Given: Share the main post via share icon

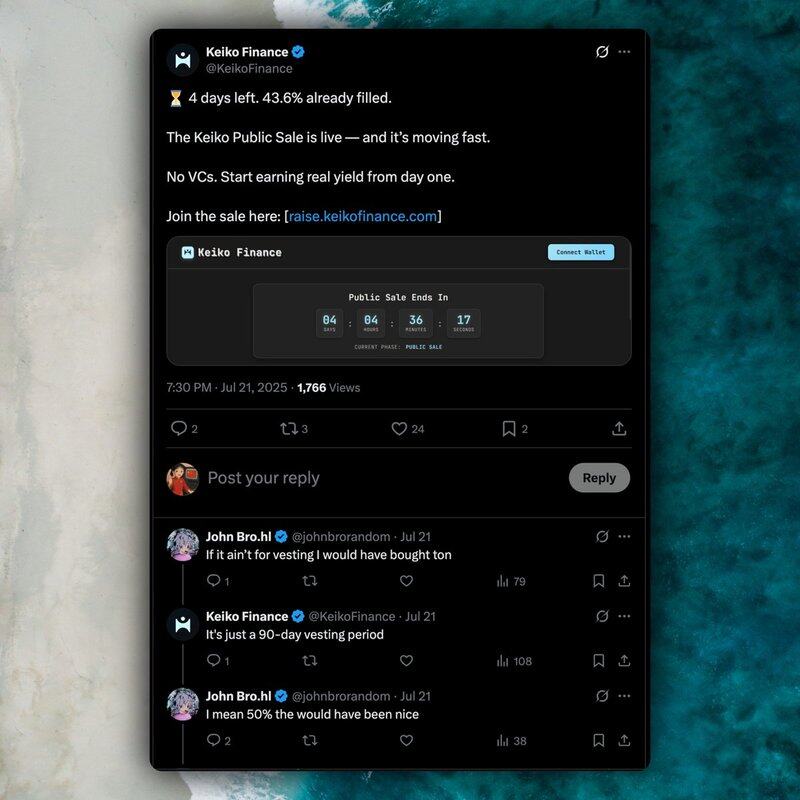Looking at the screenshot, I should [x=619, y=428].
